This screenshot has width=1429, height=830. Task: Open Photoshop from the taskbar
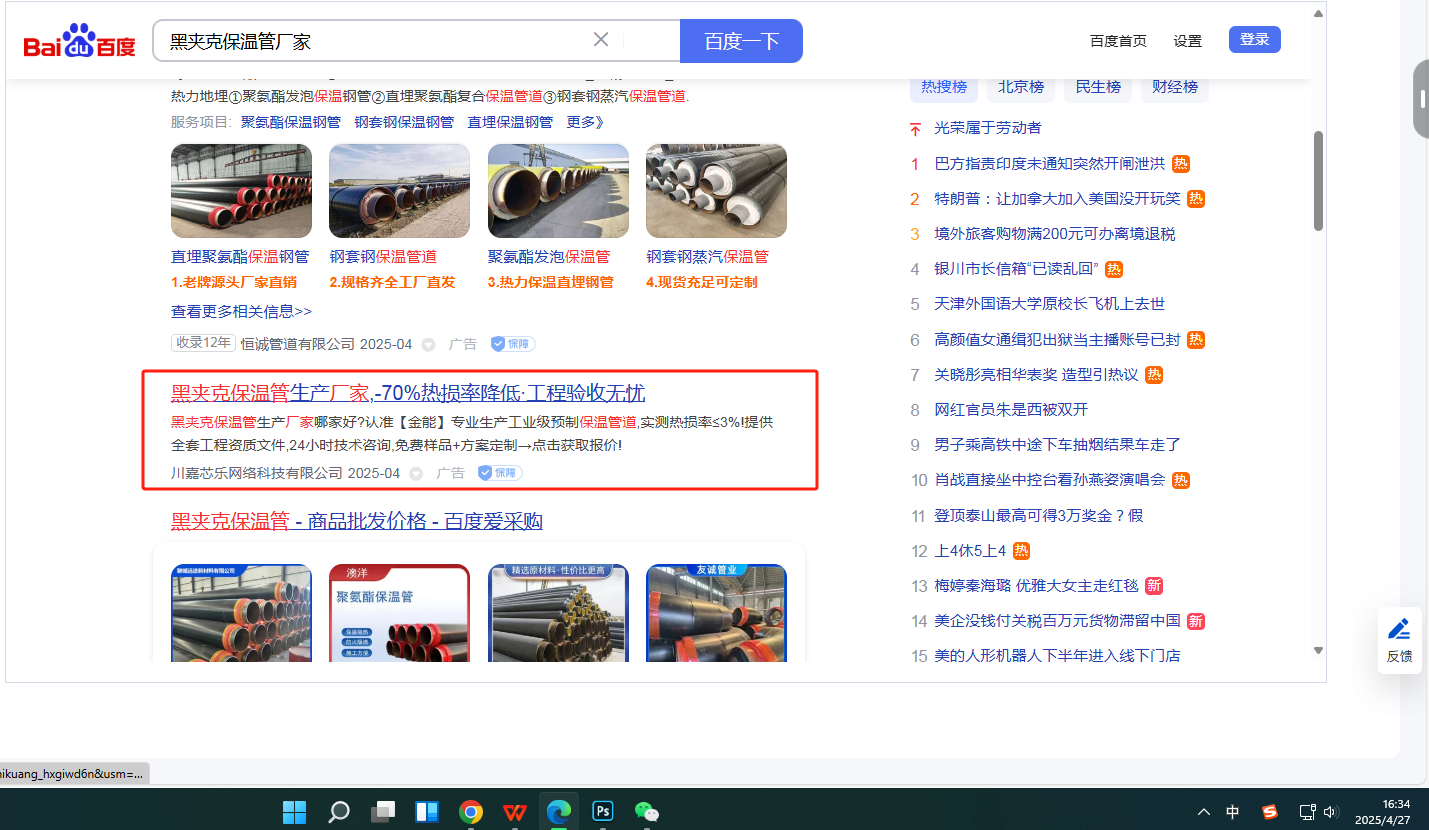tap(603, 811)
